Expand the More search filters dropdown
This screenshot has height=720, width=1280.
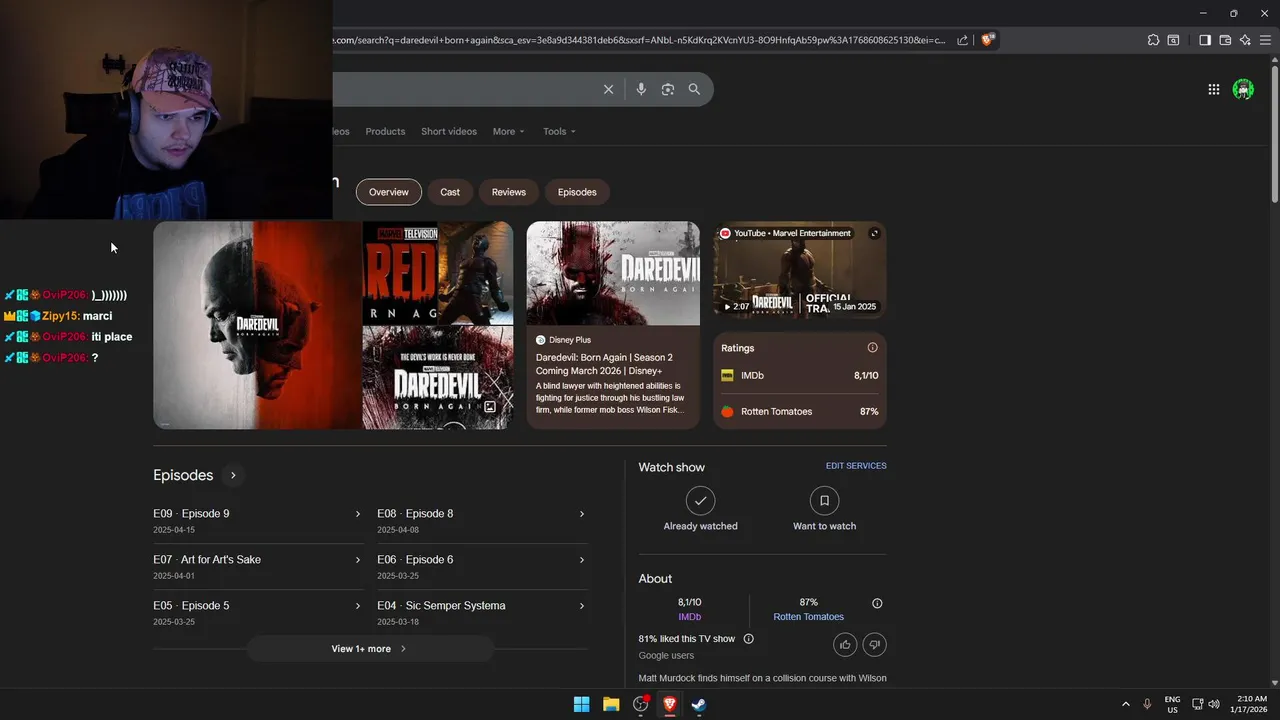[x=508, y=131]
